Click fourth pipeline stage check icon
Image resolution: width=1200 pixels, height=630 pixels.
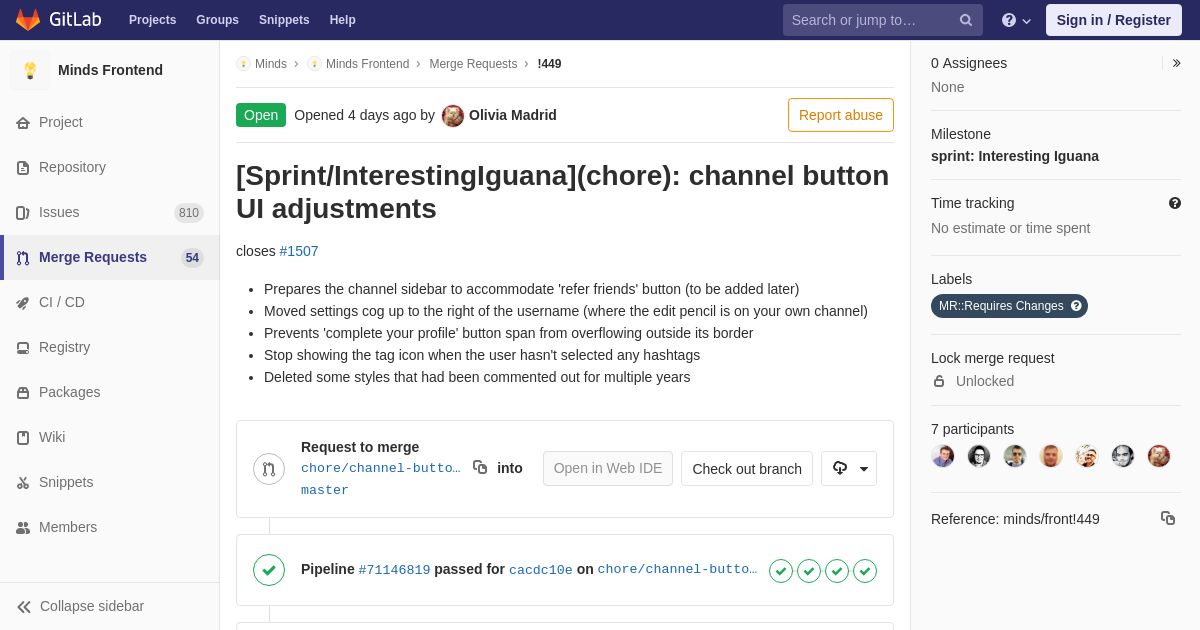[865, 571]
